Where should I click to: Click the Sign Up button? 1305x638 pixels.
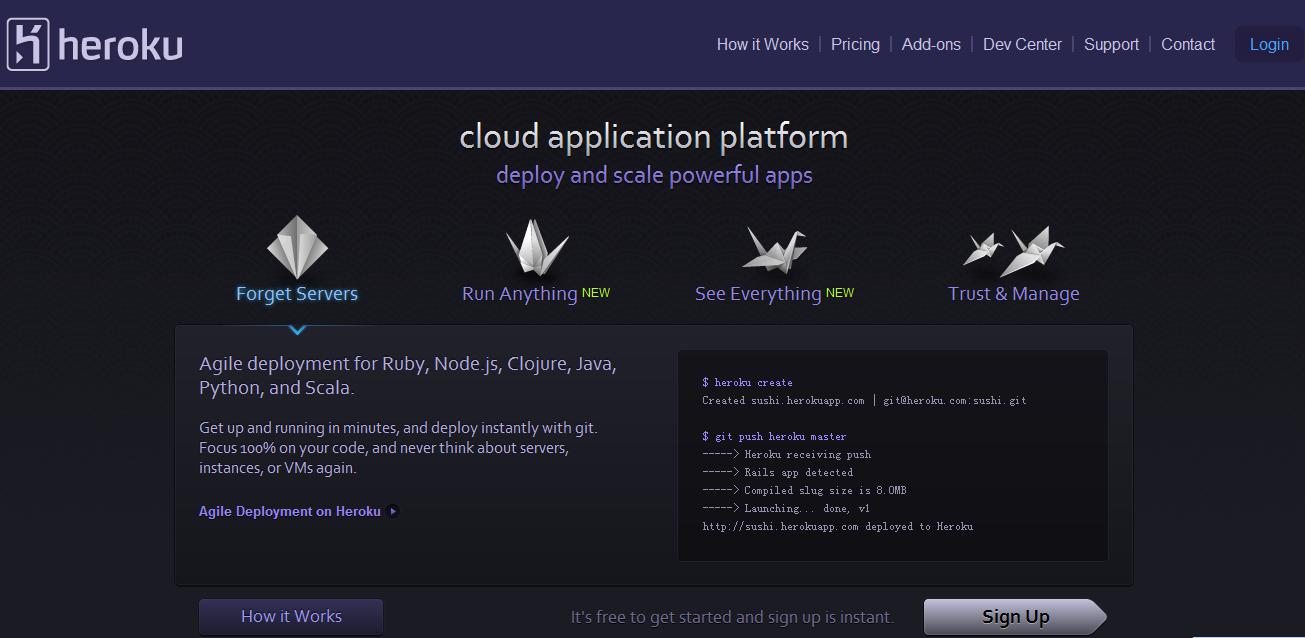[x=1015, y=617]
